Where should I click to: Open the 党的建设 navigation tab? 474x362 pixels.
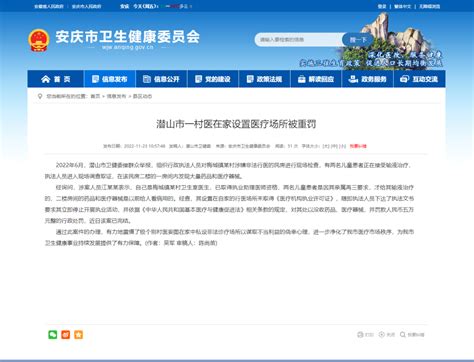click(x=213, y=79)
